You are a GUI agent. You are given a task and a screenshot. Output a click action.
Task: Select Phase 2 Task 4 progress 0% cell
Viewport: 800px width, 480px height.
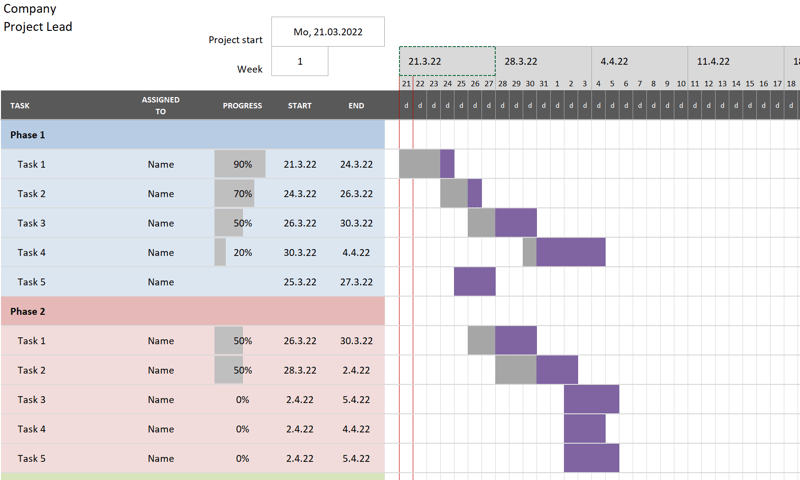click(242, 429)
